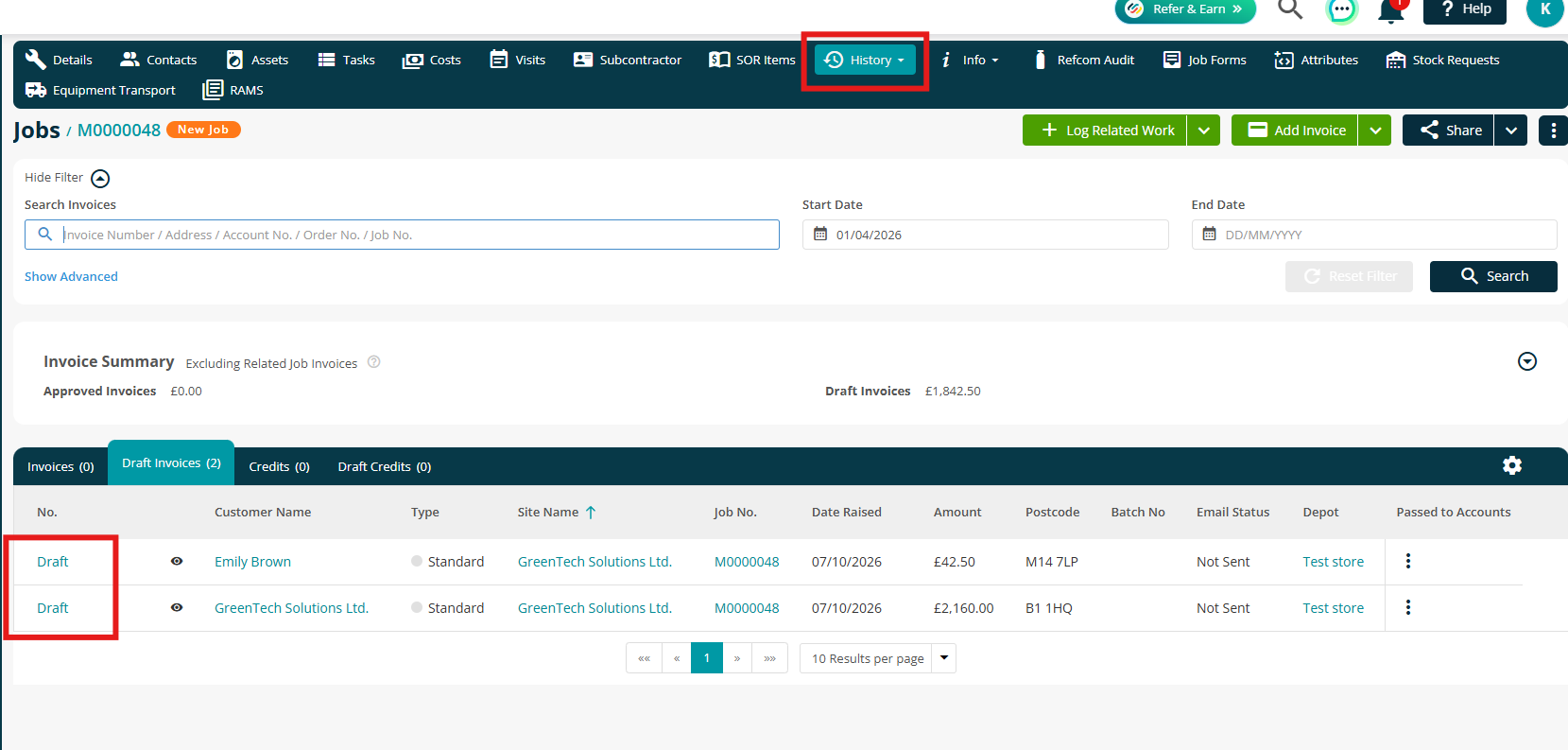Focus the Search Invoices input field

click(x=402, y=235)
